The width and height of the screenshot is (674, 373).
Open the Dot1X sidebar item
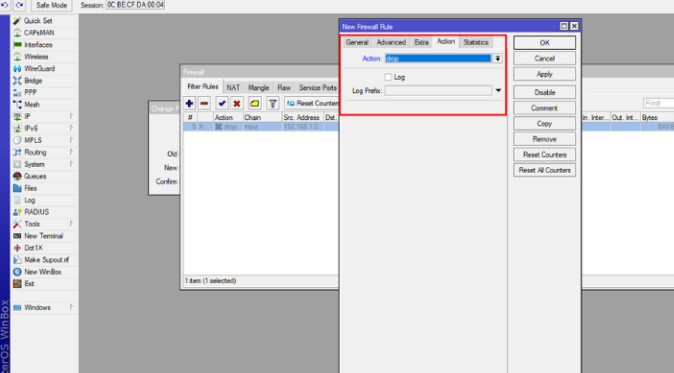click(x=33, y=248)
